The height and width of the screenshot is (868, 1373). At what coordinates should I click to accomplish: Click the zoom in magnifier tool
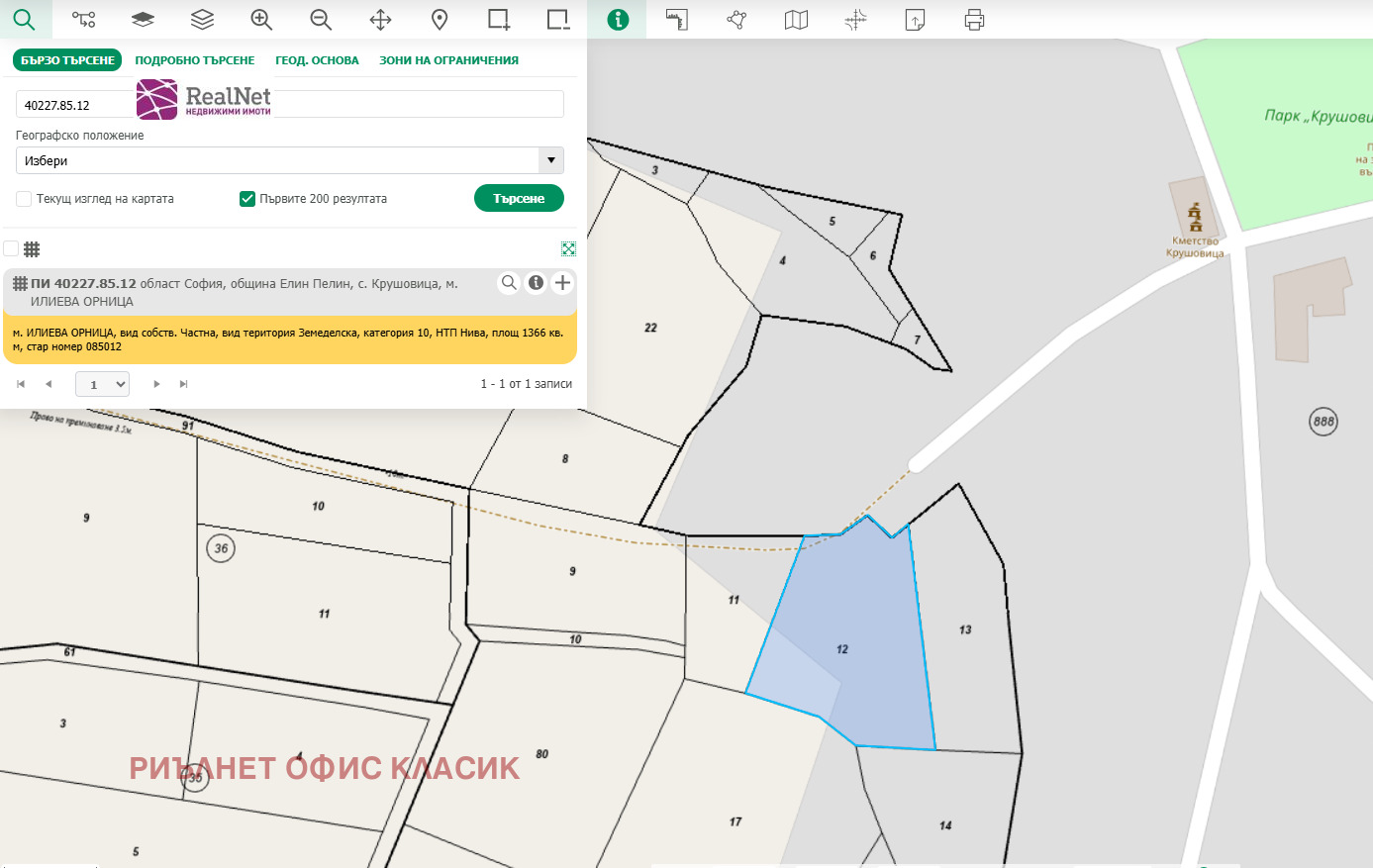click(x=261, y=20)
